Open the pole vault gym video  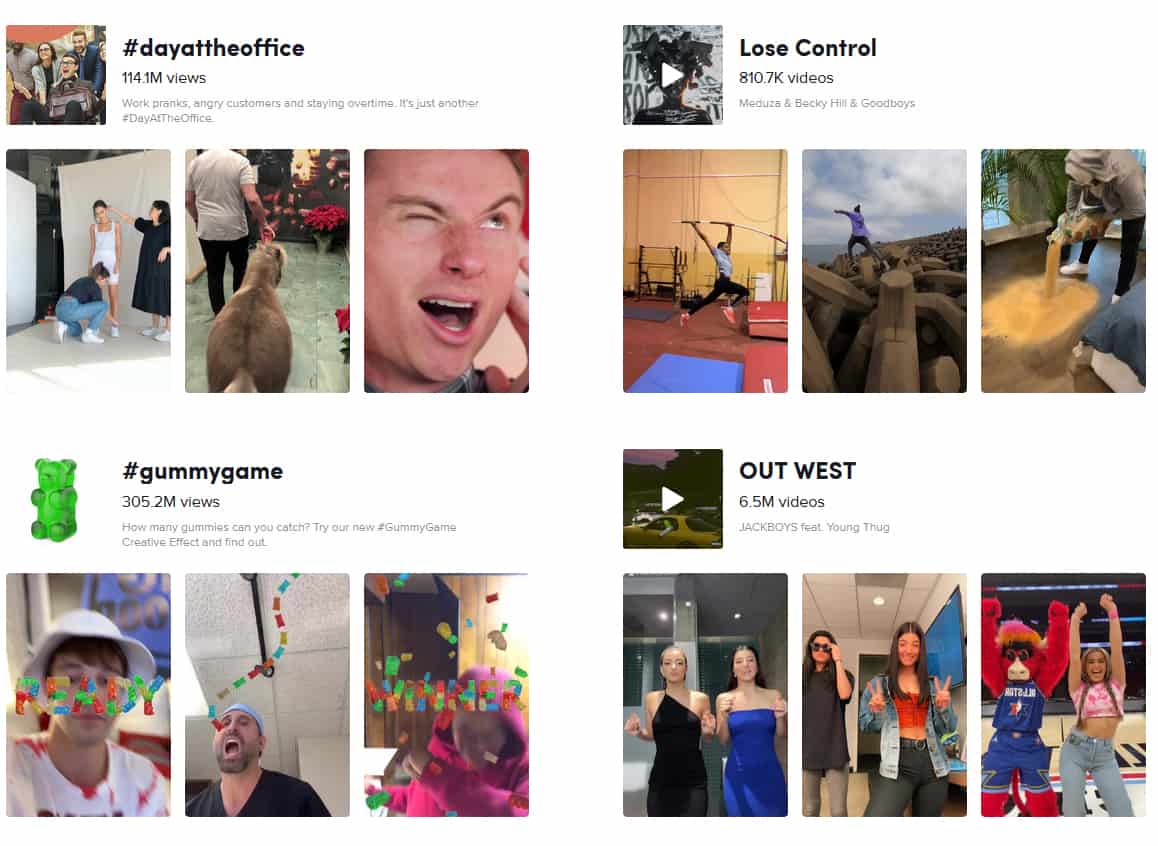coord(705,271)
